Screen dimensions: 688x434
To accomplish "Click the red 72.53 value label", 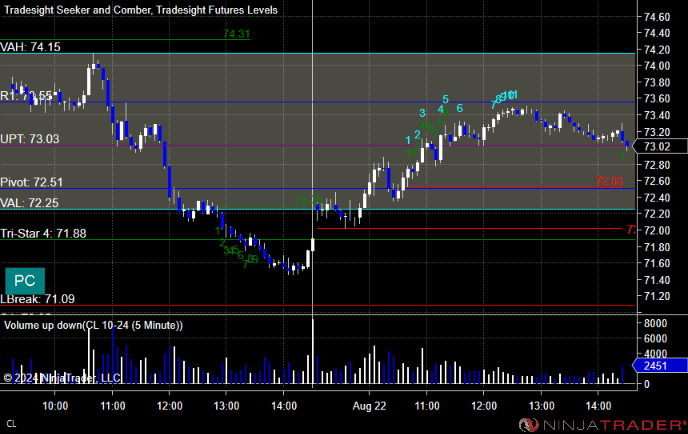I will tap(609, 181).
